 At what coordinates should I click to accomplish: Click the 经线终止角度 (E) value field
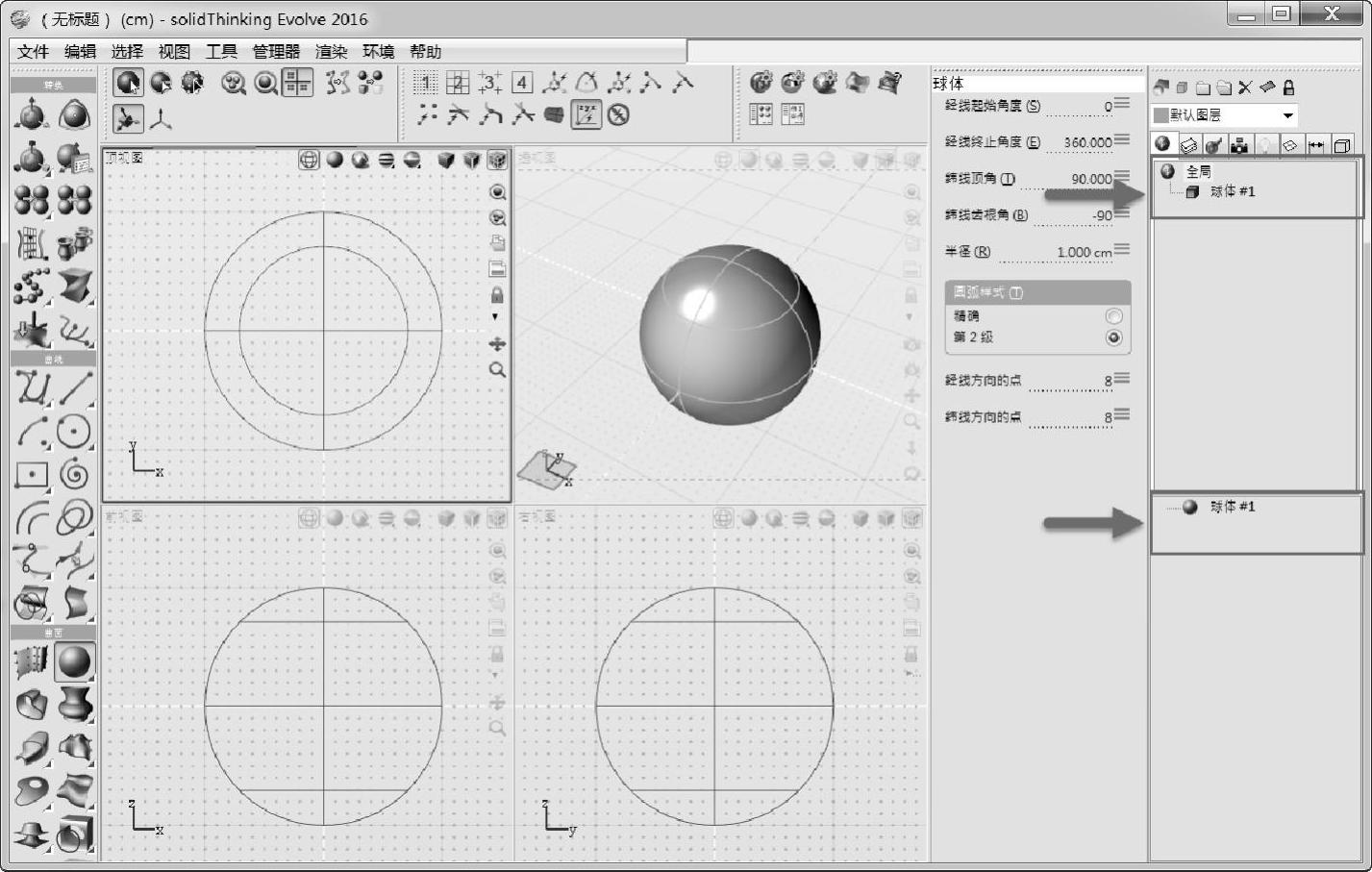(1079, 142)
